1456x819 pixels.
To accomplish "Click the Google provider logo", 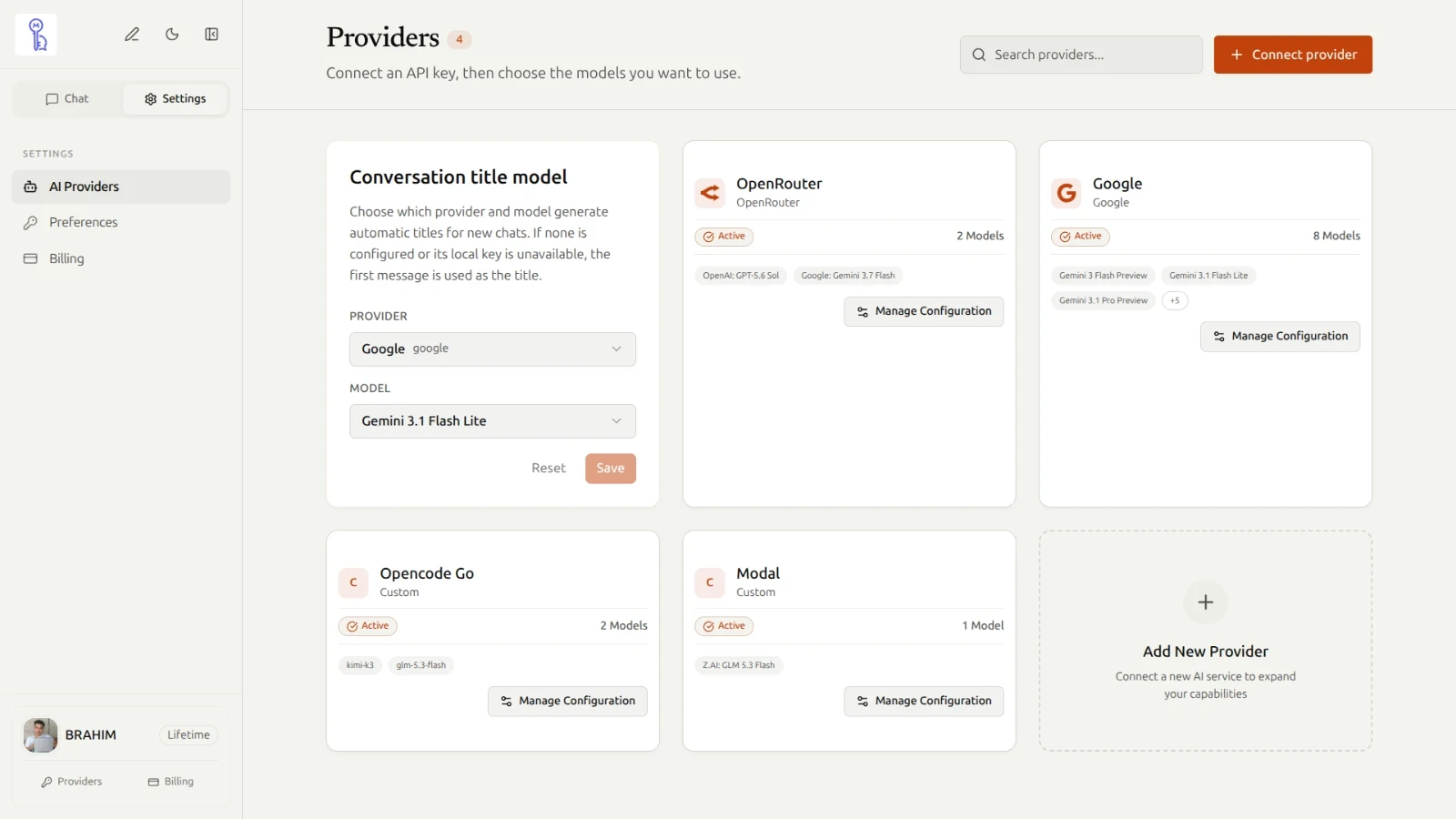I will click(x=1067, y=193).
